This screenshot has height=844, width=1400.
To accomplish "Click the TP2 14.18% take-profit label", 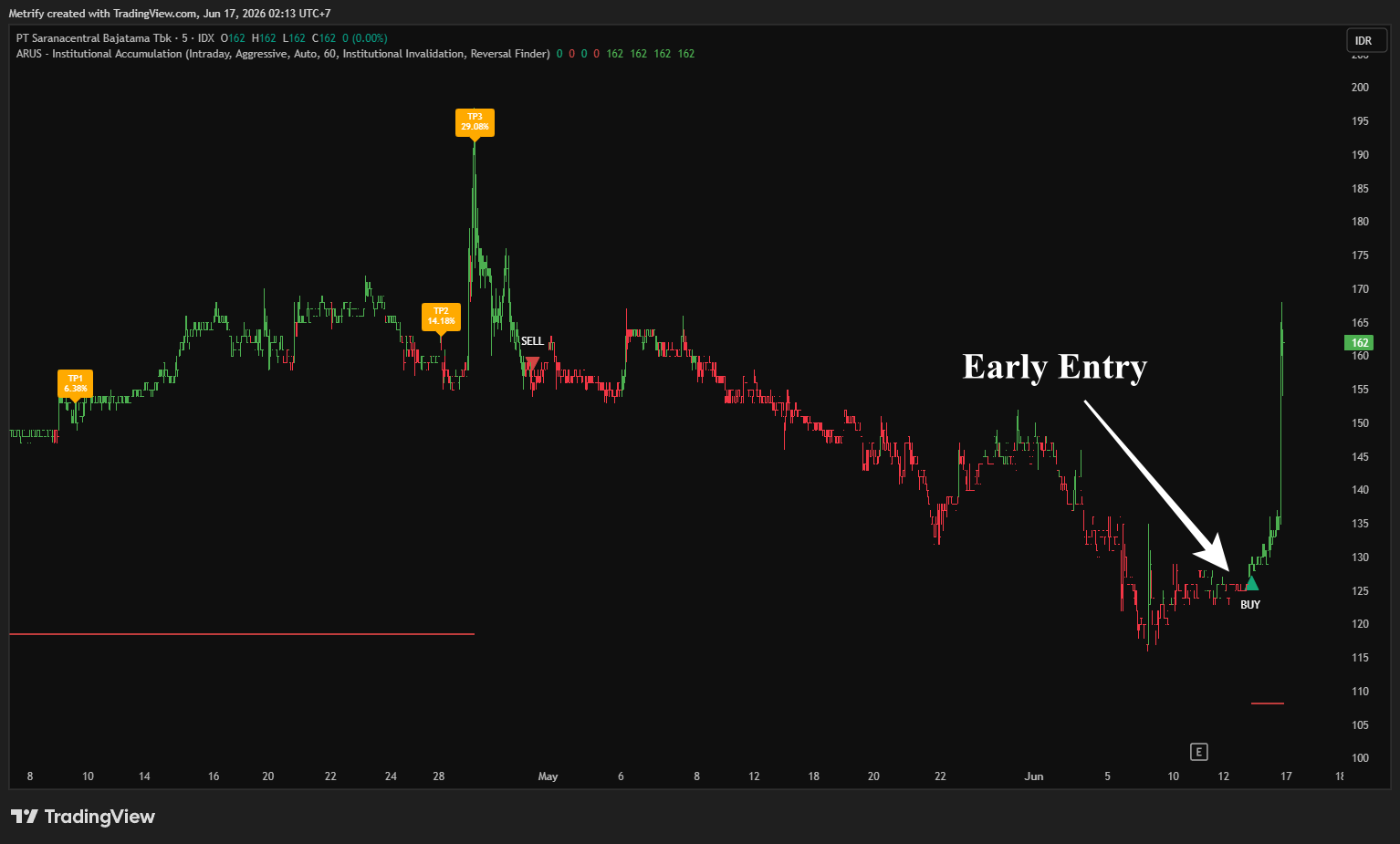I will point(441,317).
